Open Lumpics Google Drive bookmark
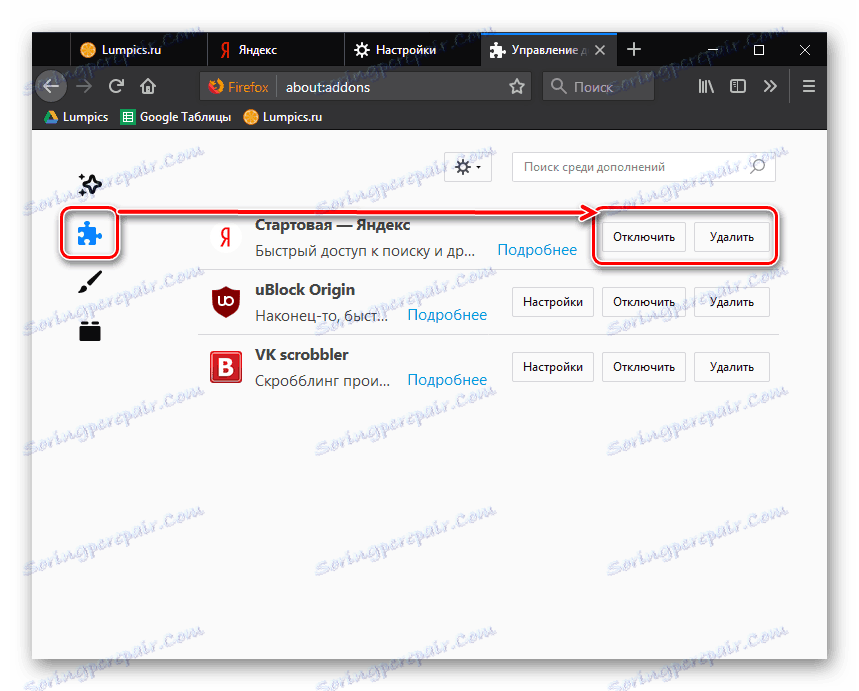The image size is (859, 691). pyautogui.click(x=76, y=117)
